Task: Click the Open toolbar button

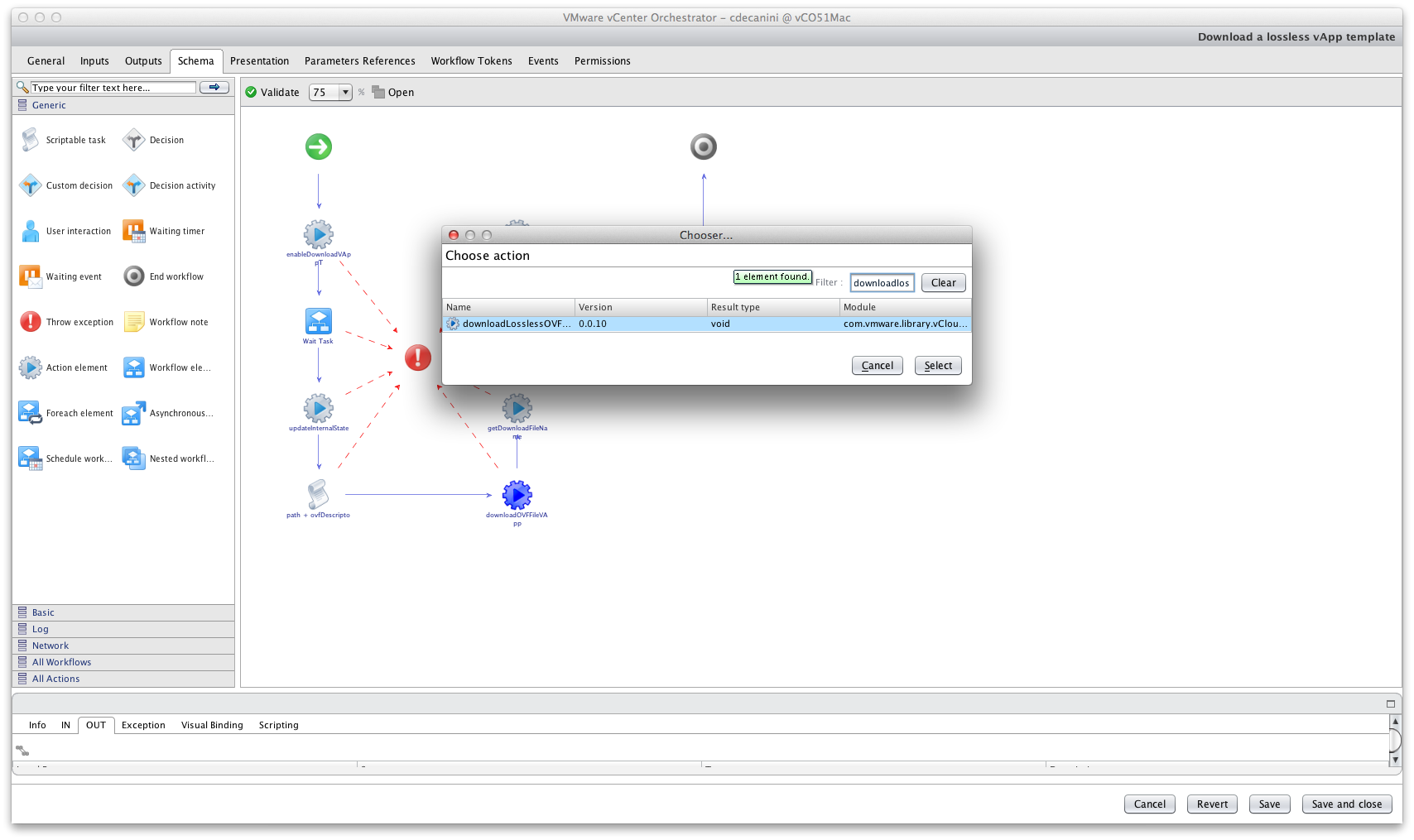Action: tap(393, 93)
